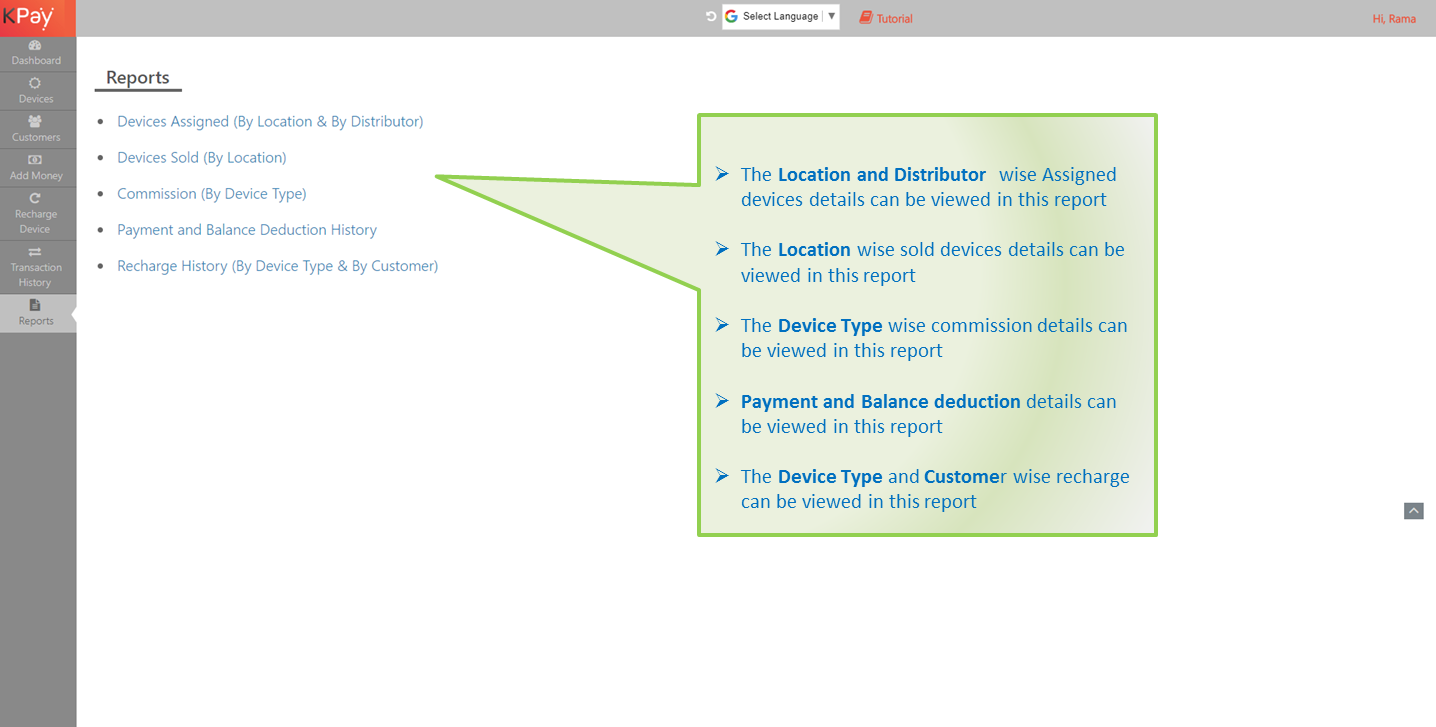The image size is (1436, 727).
Task: Click the Google logo in language selector
Action: 732,17
